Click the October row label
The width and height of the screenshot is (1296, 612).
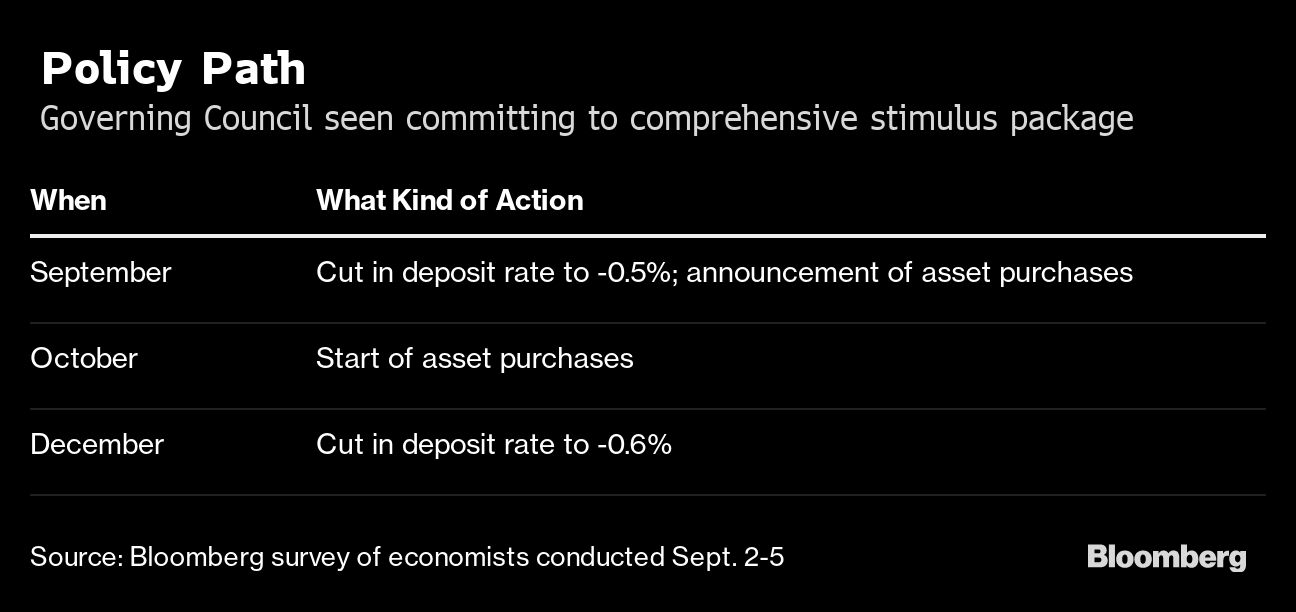click(84, 358)
